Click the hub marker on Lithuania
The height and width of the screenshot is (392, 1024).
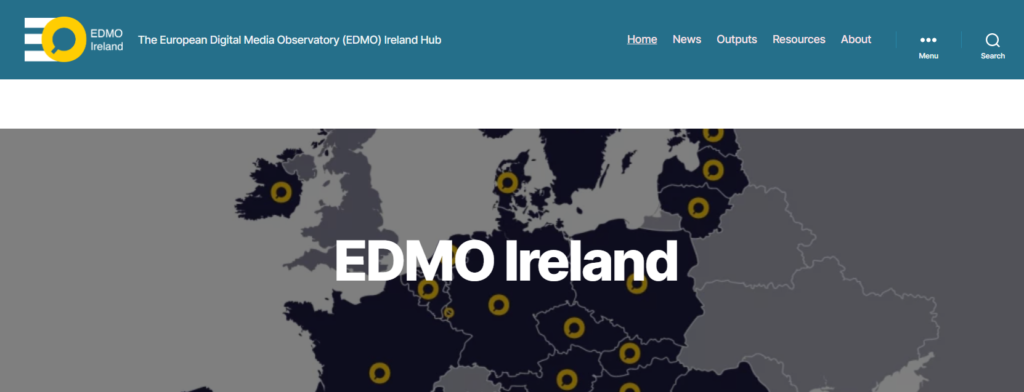(698, 208)
